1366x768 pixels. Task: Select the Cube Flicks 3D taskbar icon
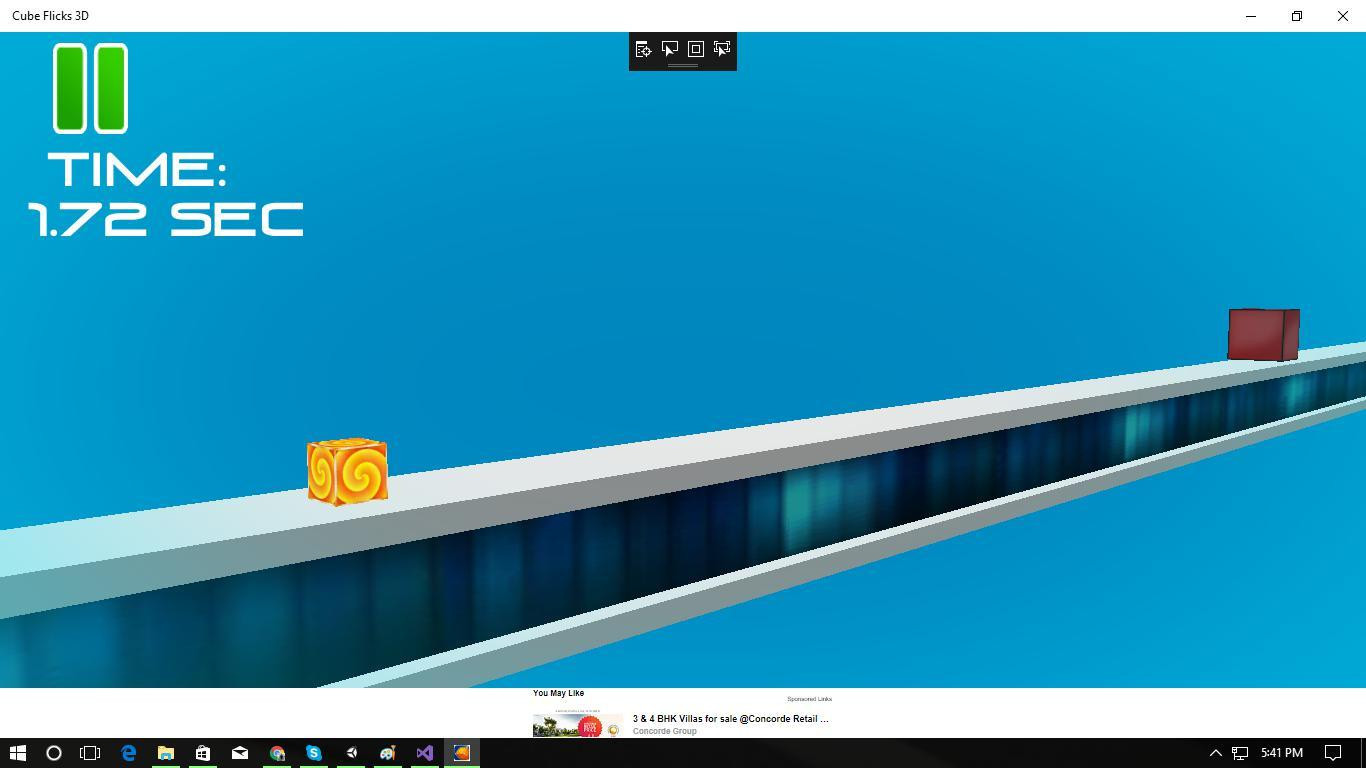pyautogui.click(x=462, y=753)
